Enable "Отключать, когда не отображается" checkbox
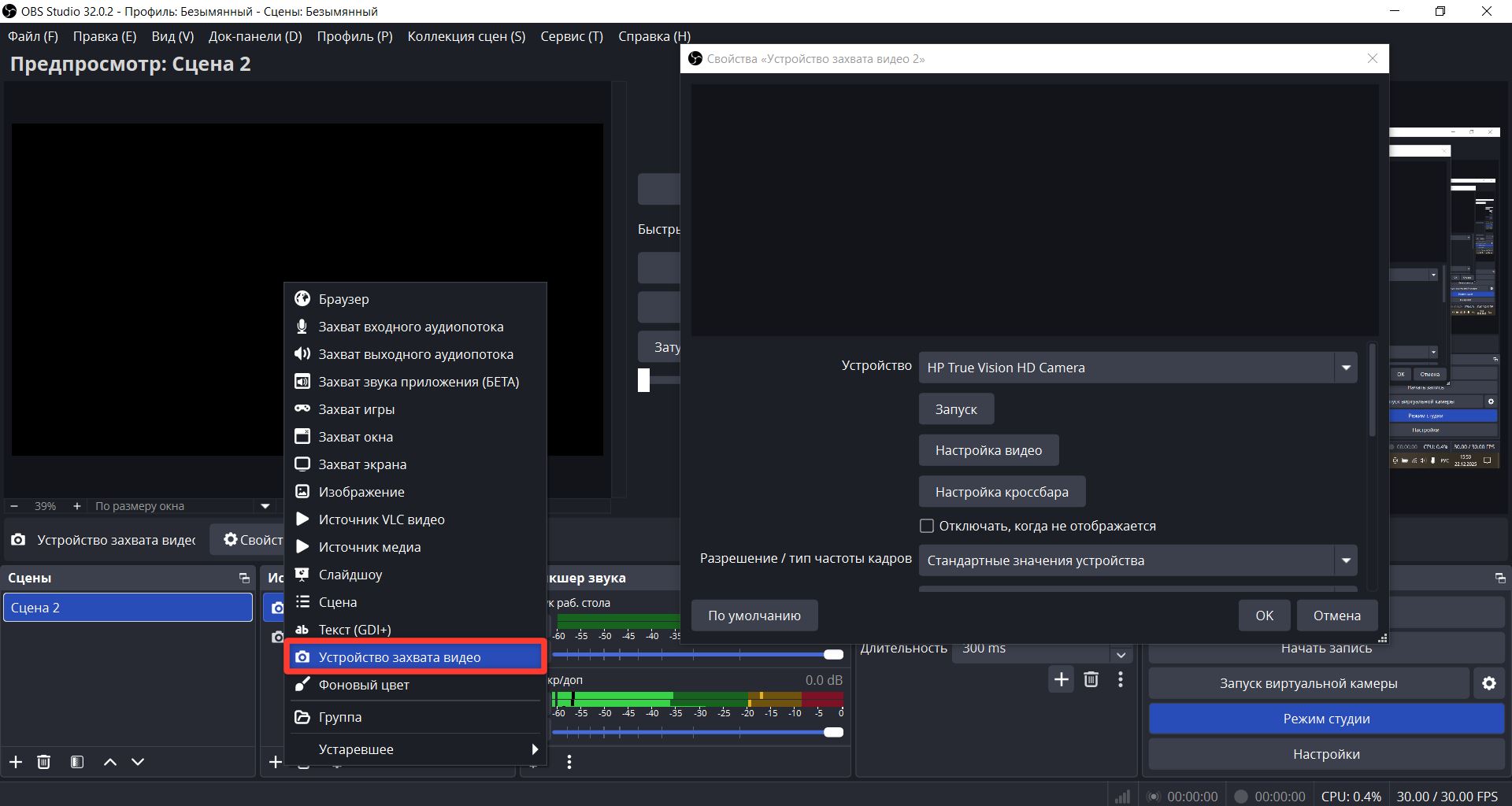 927,526
